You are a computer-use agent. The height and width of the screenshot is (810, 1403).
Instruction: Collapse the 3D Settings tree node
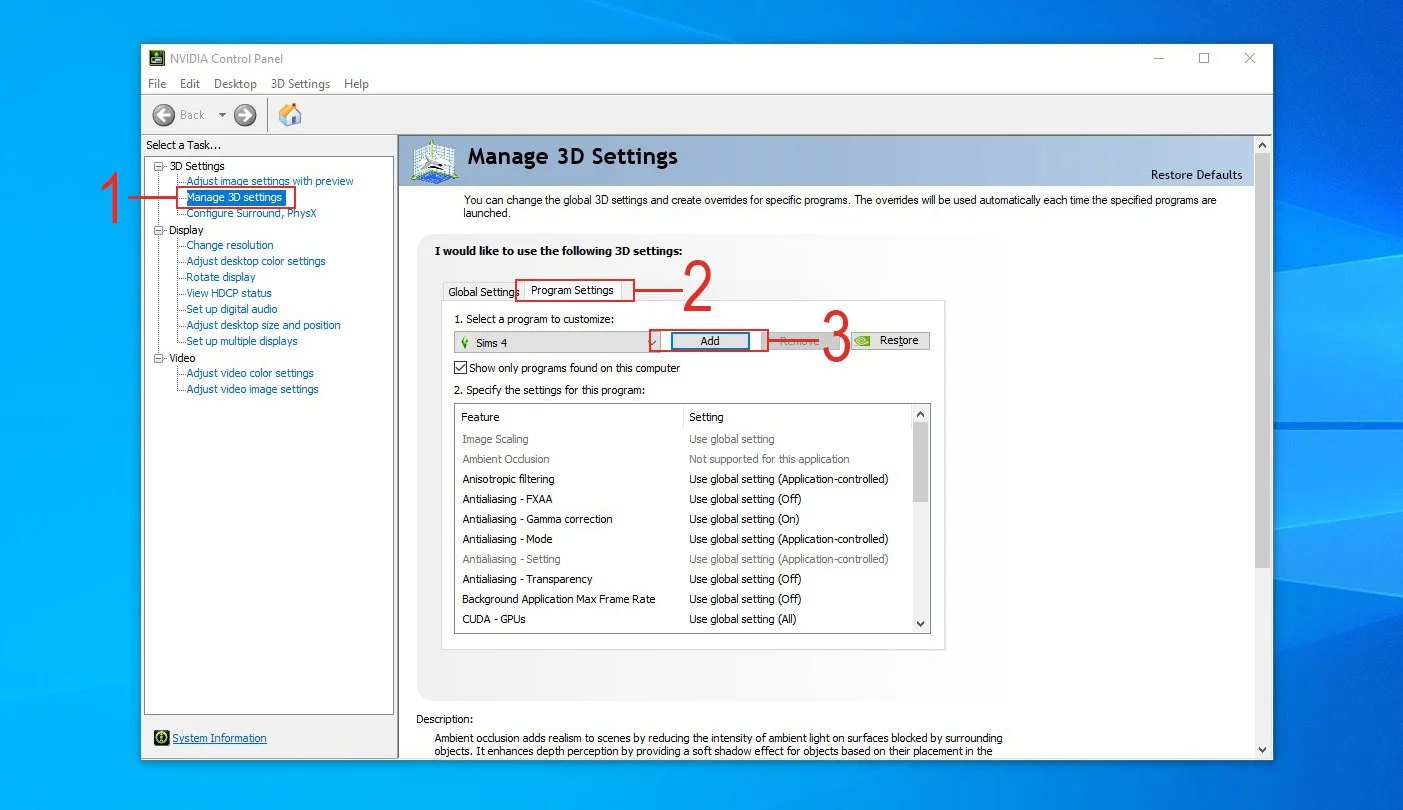pyautogui.click(x=159, y=166)
